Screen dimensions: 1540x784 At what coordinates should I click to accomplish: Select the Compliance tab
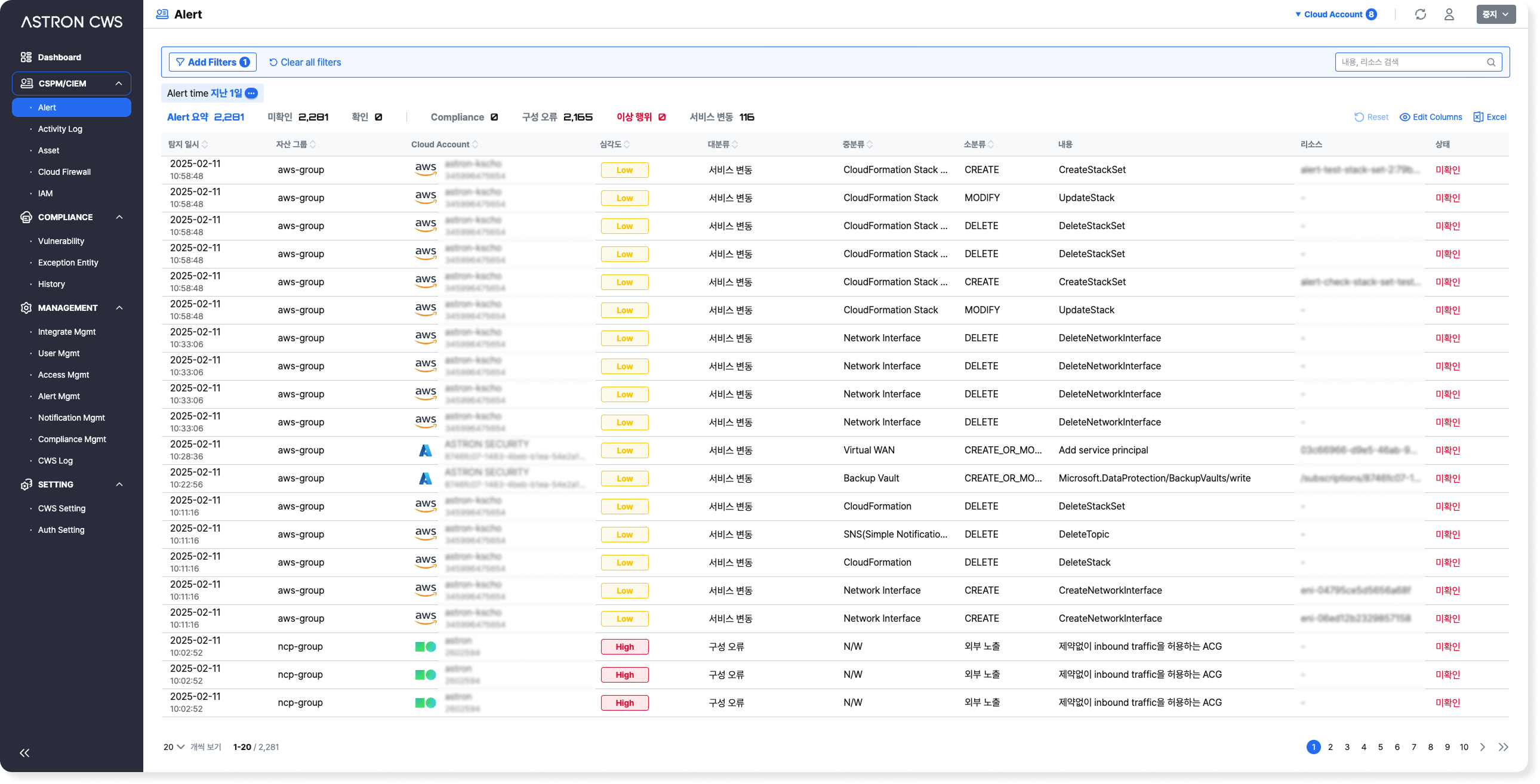[464, 117]
